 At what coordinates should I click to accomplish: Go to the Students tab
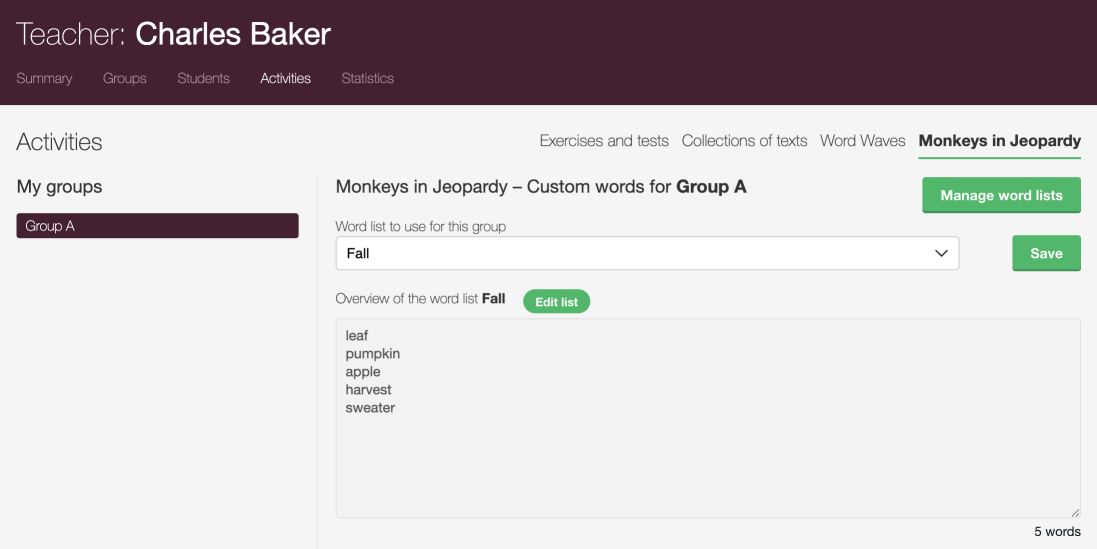pyautogui.click(x=203, y=78)
